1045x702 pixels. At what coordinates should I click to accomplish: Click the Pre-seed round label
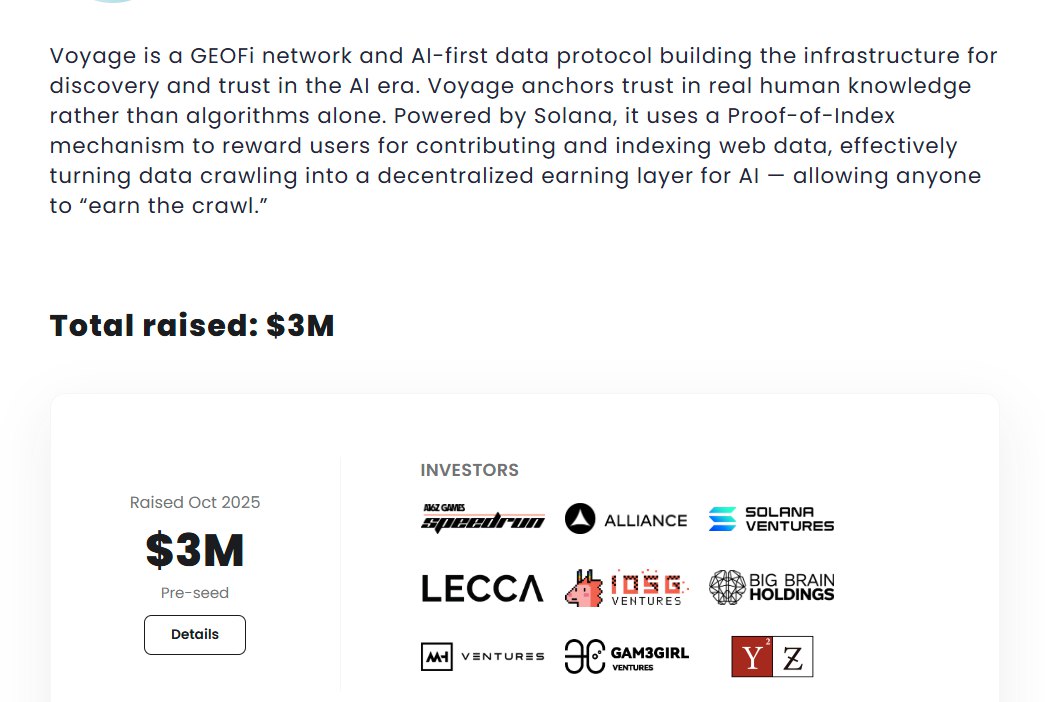click(195, 593)
